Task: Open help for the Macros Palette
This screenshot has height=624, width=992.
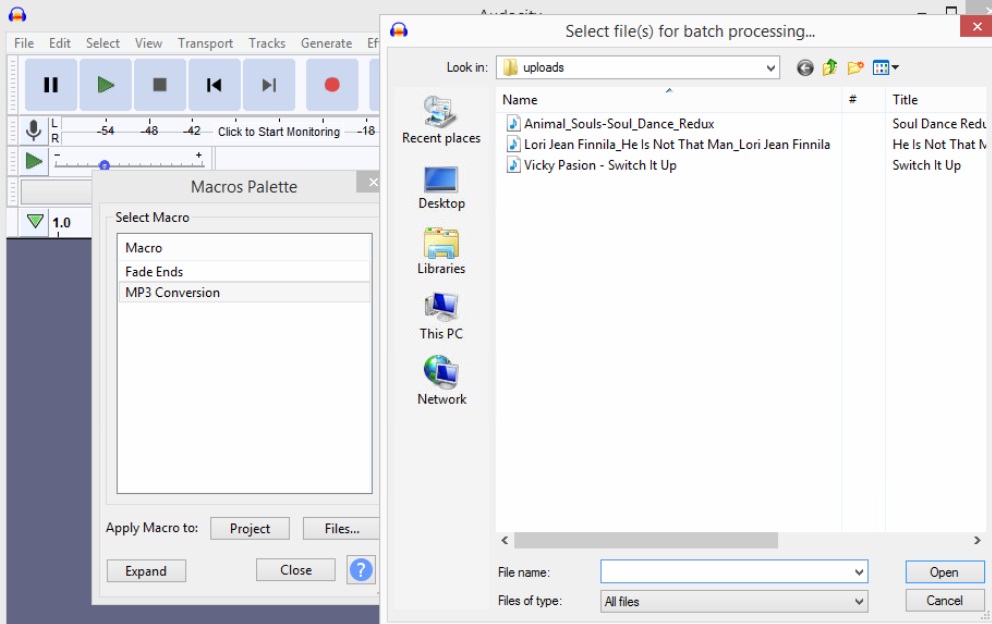Action: [x=361, y=570]
